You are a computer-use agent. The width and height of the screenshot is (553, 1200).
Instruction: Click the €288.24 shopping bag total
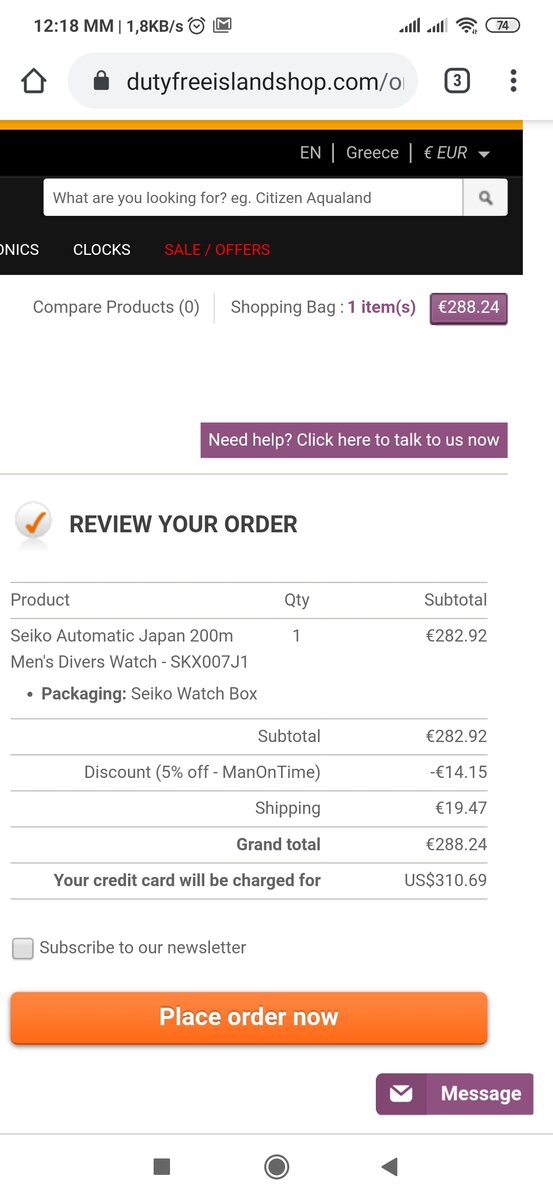coord(469,308)
